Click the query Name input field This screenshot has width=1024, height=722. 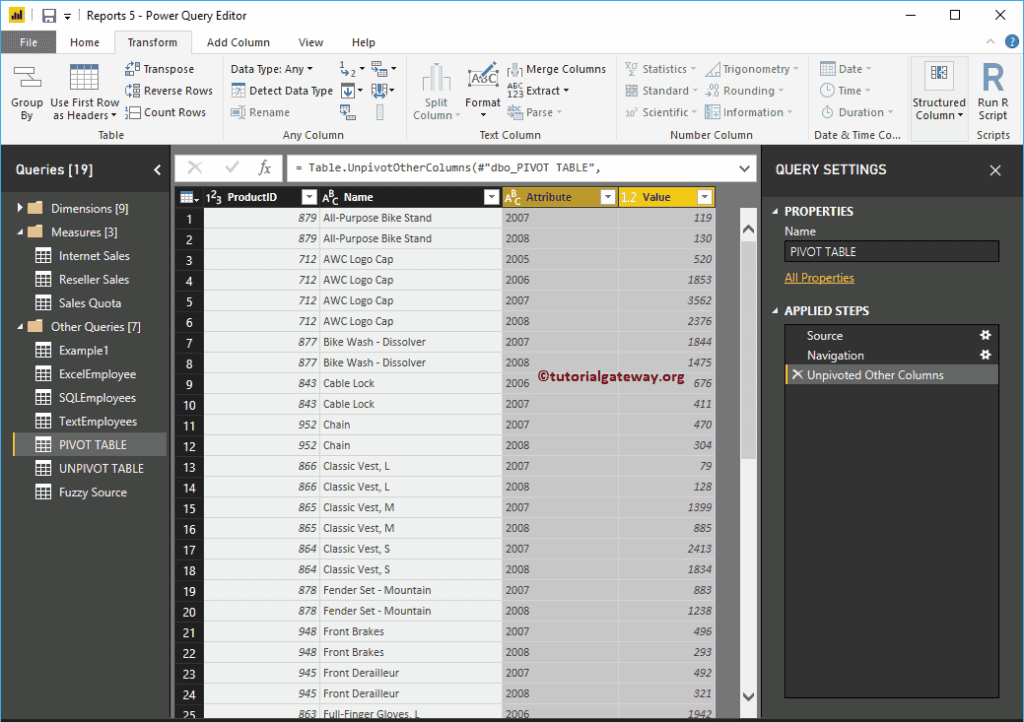click(890, 252)
